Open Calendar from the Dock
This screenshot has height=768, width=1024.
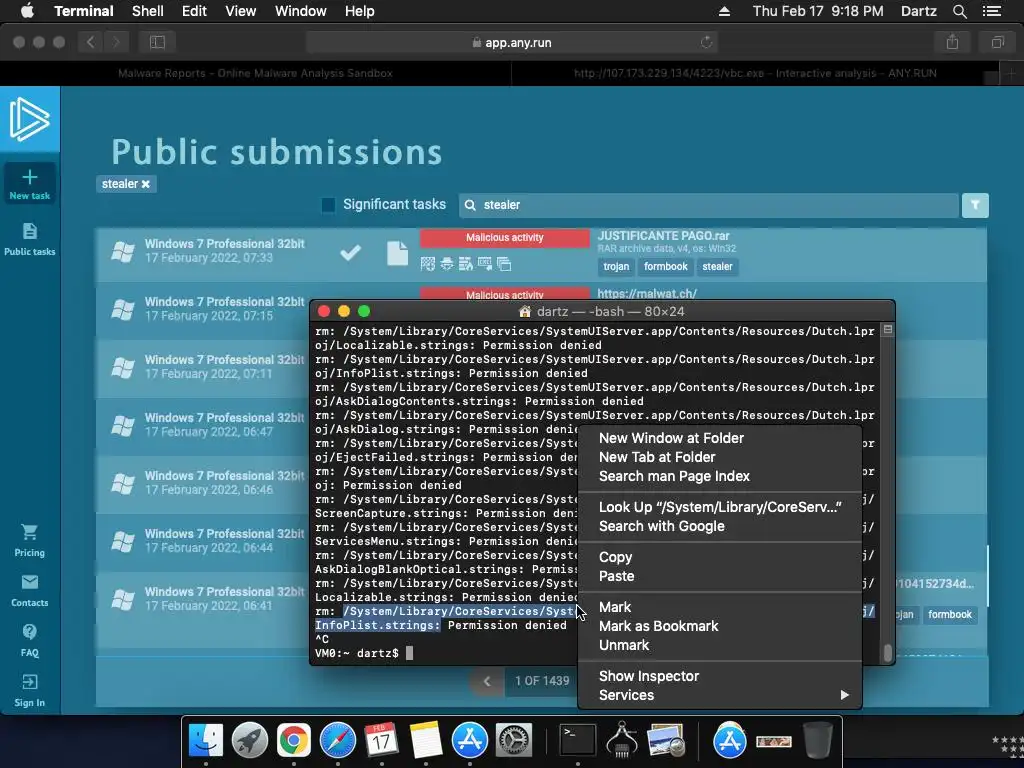click(x=381, y=741)
